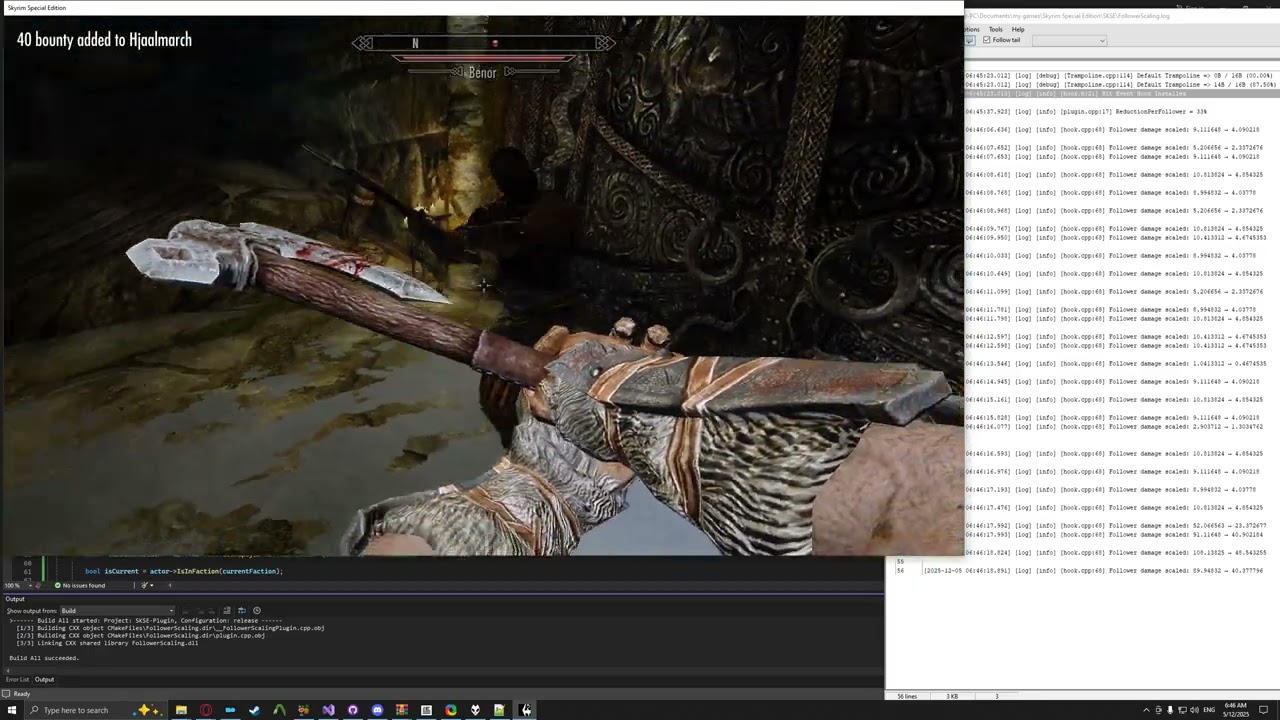Click the ReductionPerFollower = 33% log line
Image resolution: width=1280 pixels, height=720 pixels.
coord(1086,112)
